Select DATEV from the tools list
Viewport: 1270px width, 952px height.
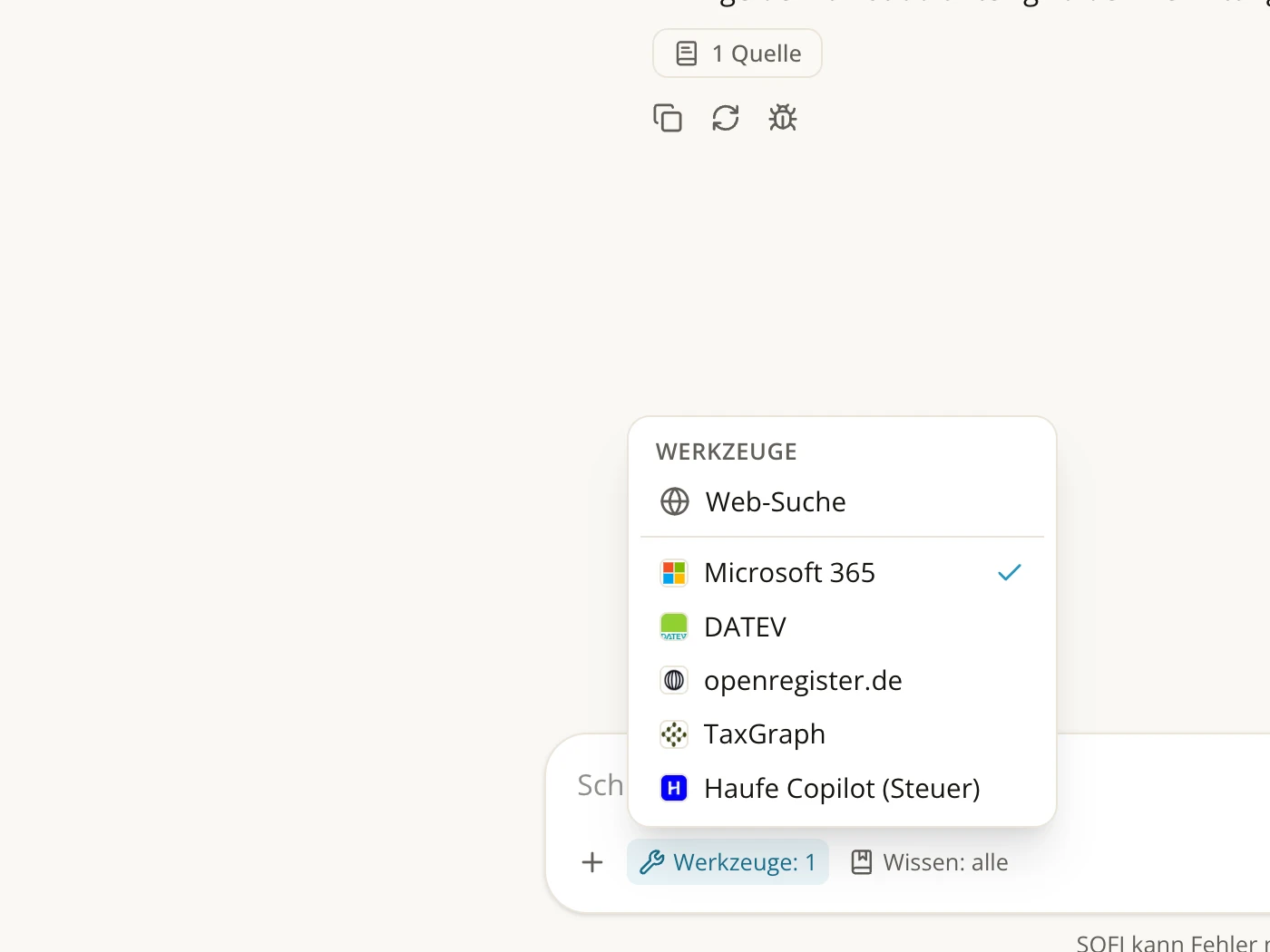842,627
